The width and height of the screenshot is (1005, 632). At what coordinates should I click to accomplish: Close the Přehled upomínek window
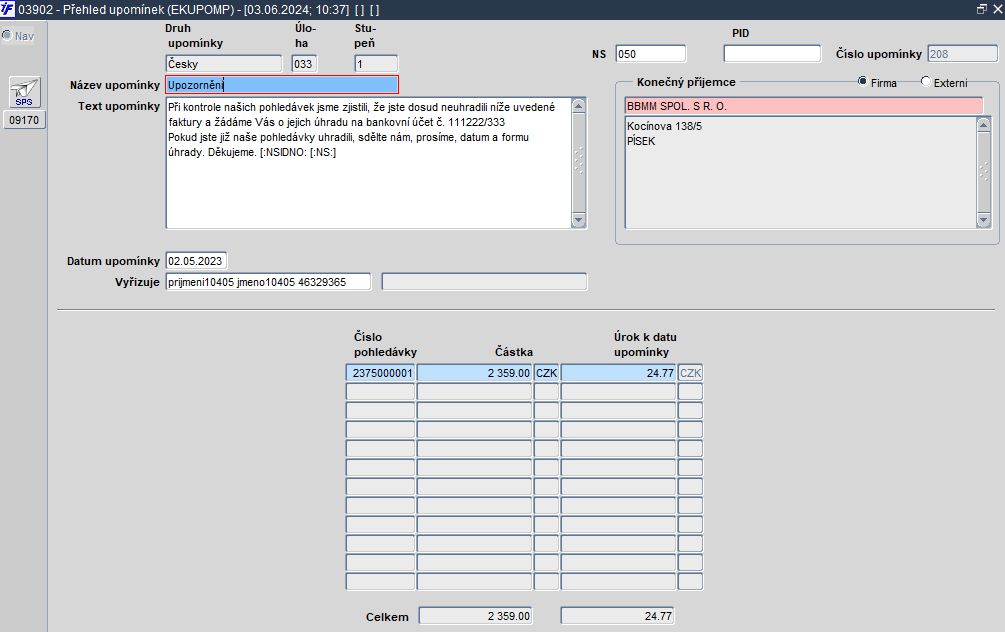997,9
